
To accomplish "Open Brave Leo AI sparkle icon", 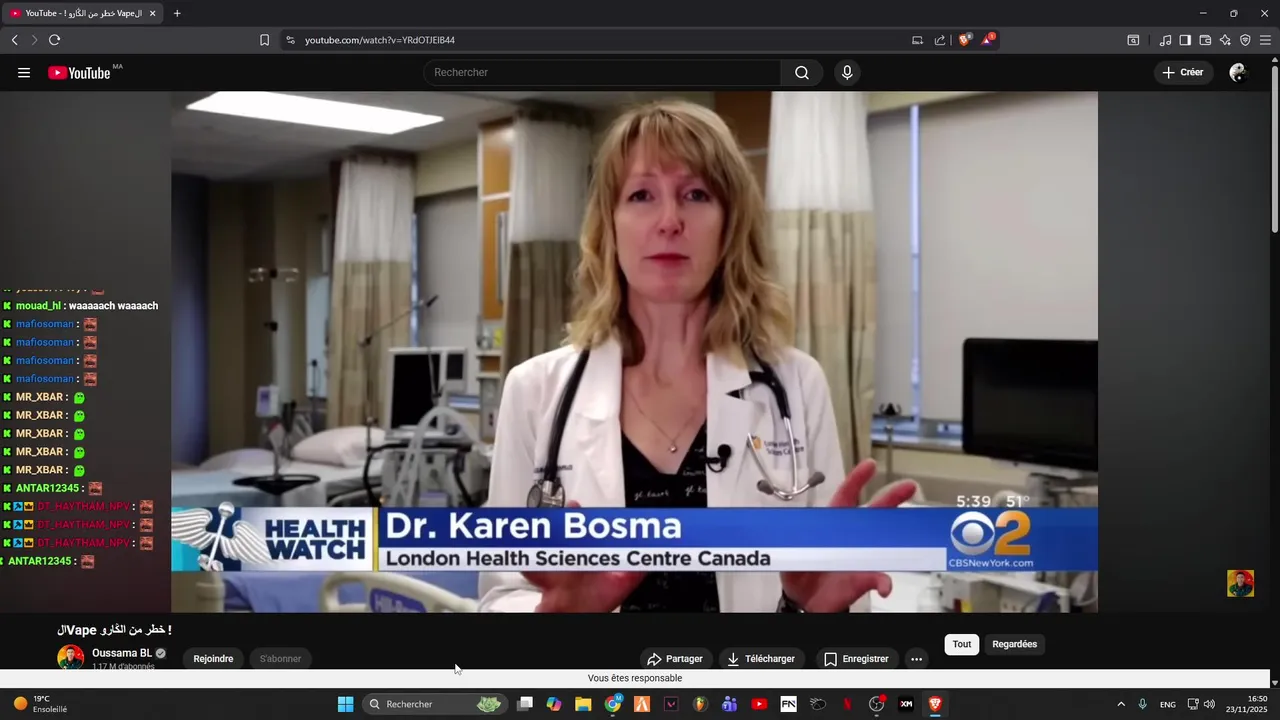I will coord(1225,40).
